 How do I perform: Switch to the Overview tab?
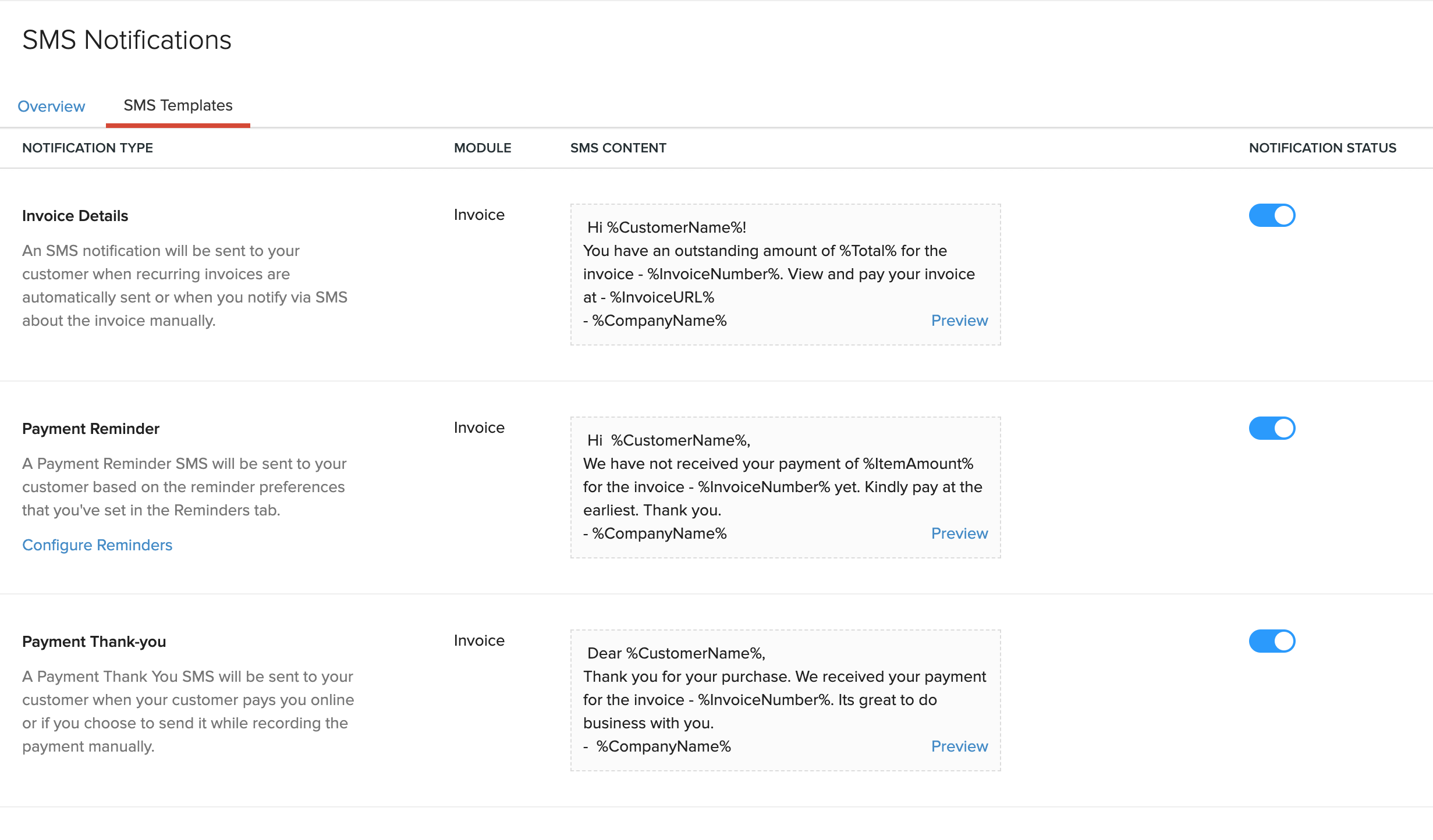[x=51, y=106]
